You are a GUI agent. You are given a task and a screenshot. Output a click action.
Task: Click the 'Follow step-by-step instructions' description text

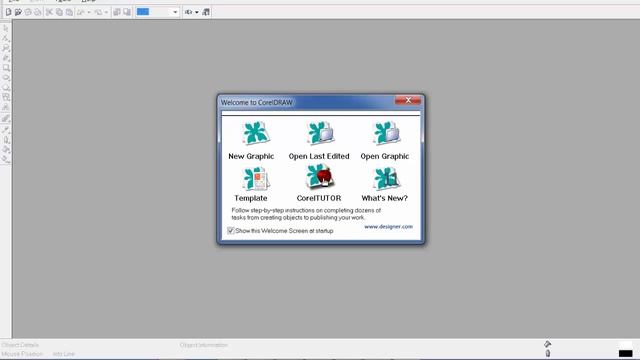tap(306, 214)
